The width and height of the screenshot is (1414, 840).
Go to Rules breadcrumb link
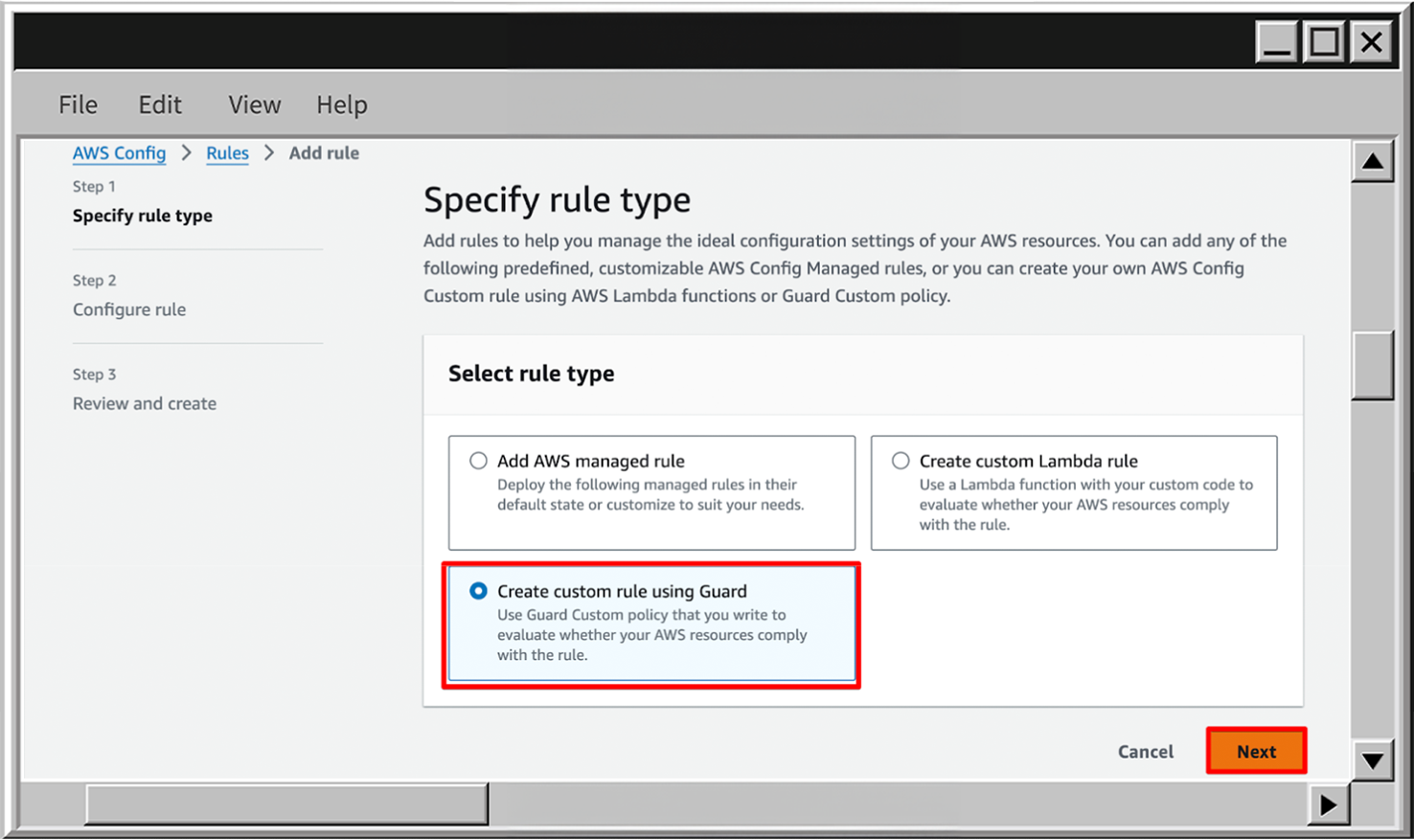click(227, 153)
